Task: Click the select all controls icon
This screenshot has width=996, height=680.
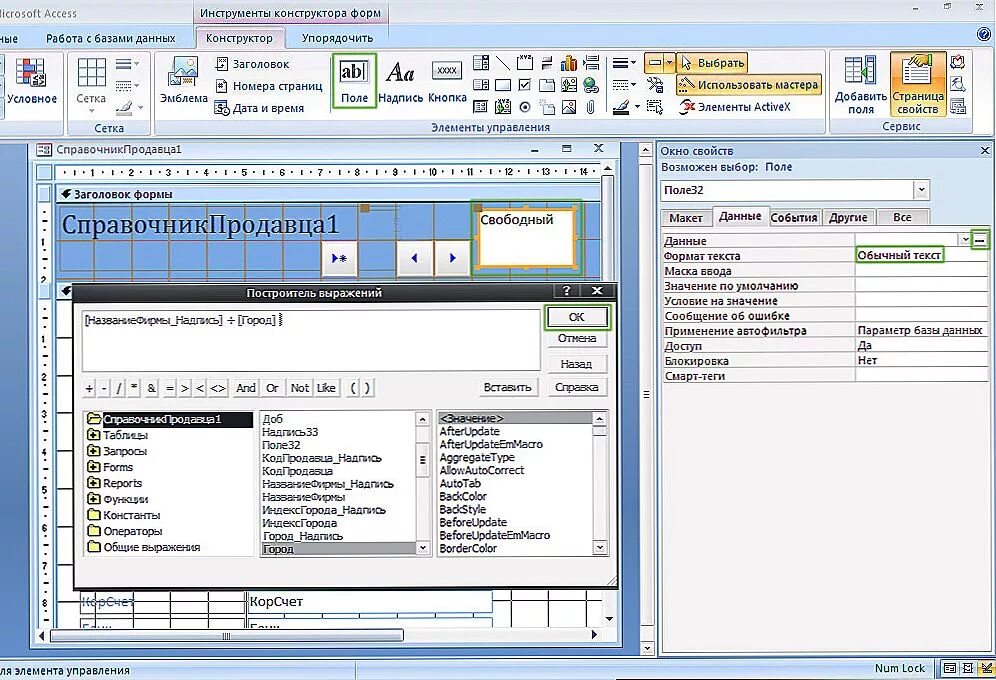Action: point(655,107)
